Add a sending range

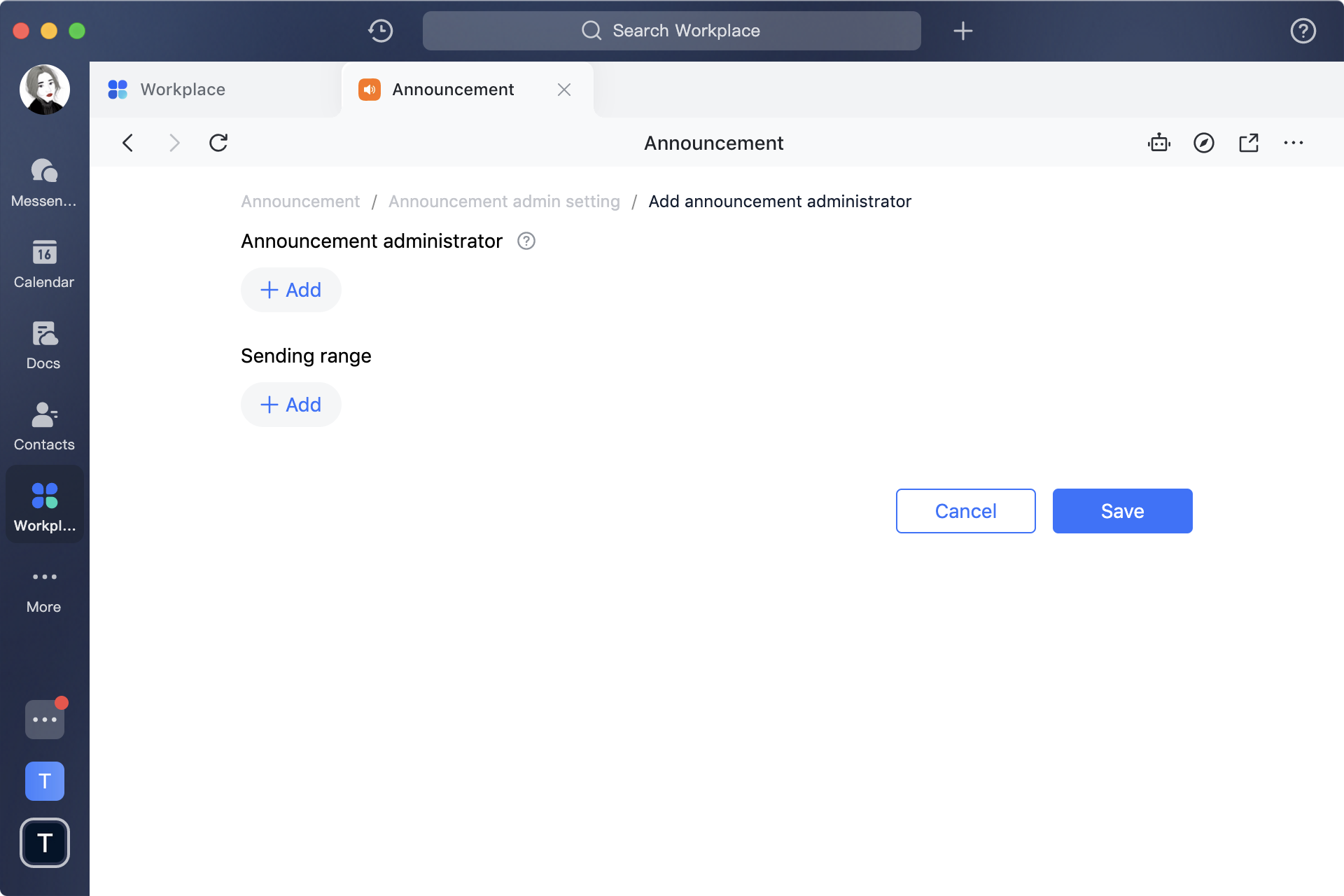[291, 405]
